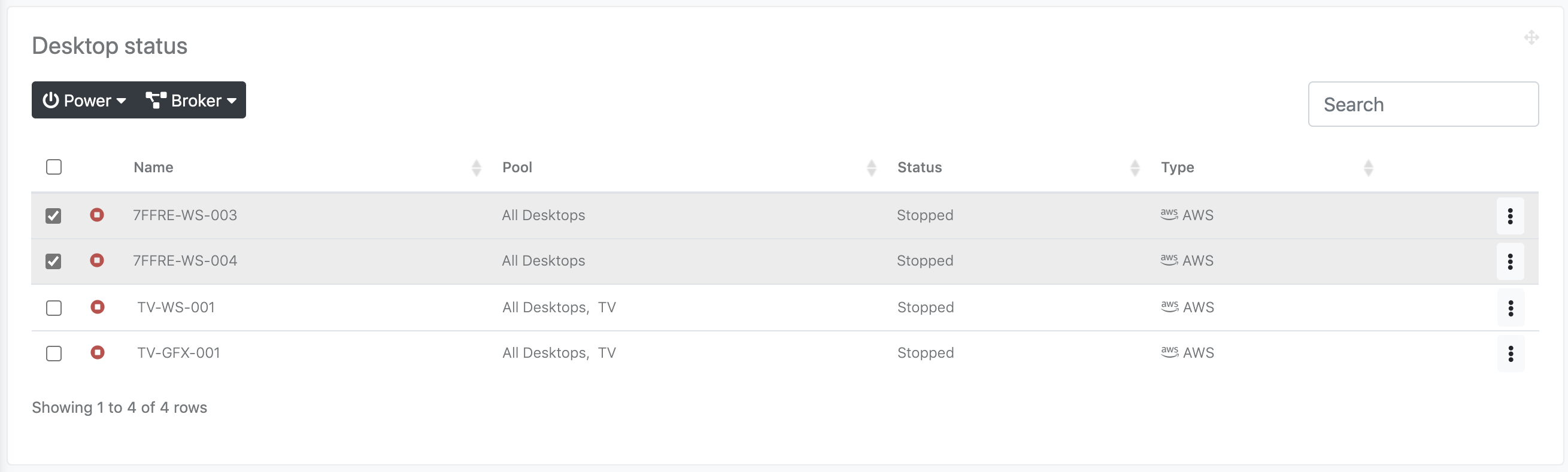Open the kebab menu for 7FFRE-WS-004

tap(1509, 261)
